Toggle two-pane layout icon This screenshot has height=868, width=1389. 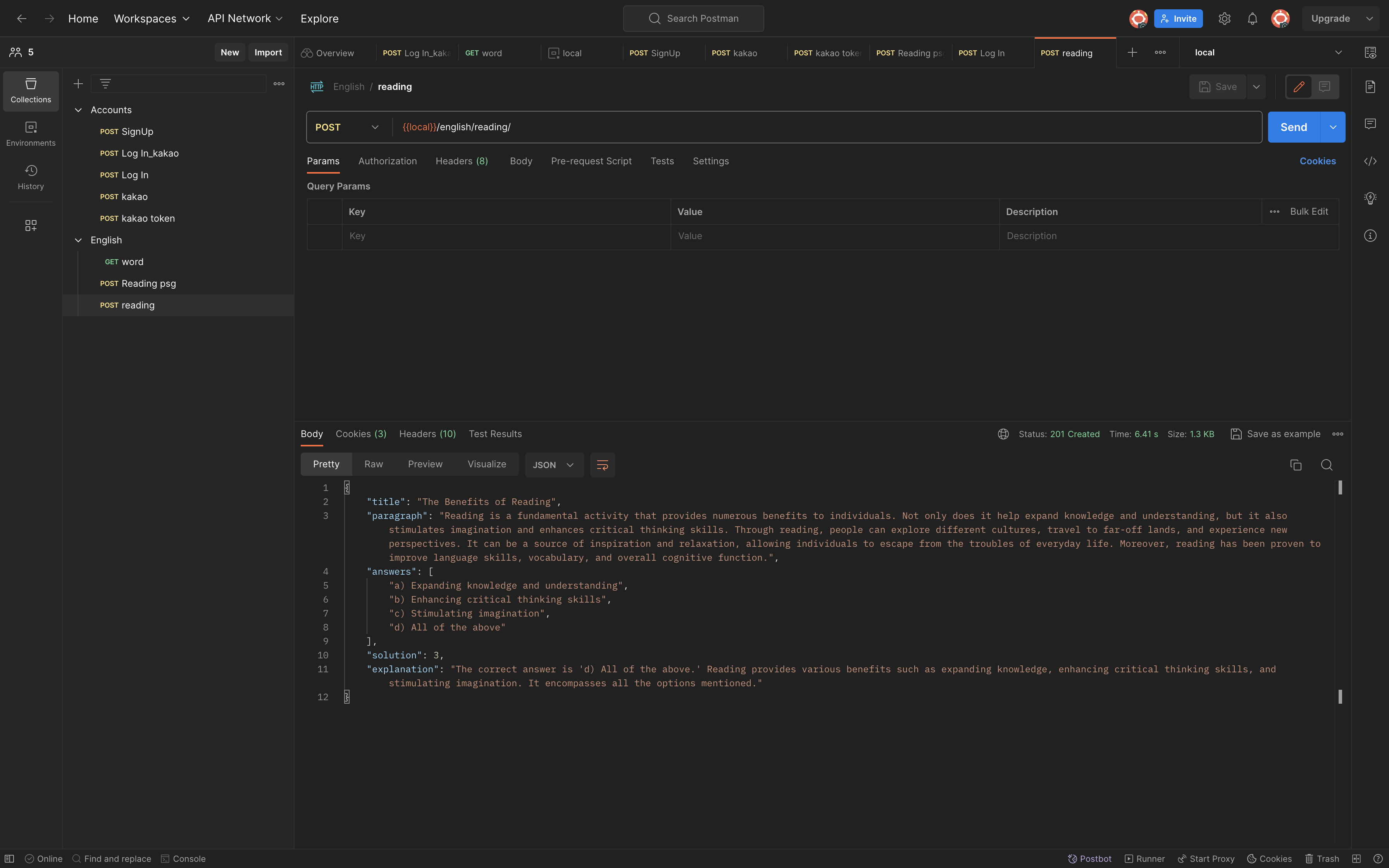click(x=1356, y=859)
